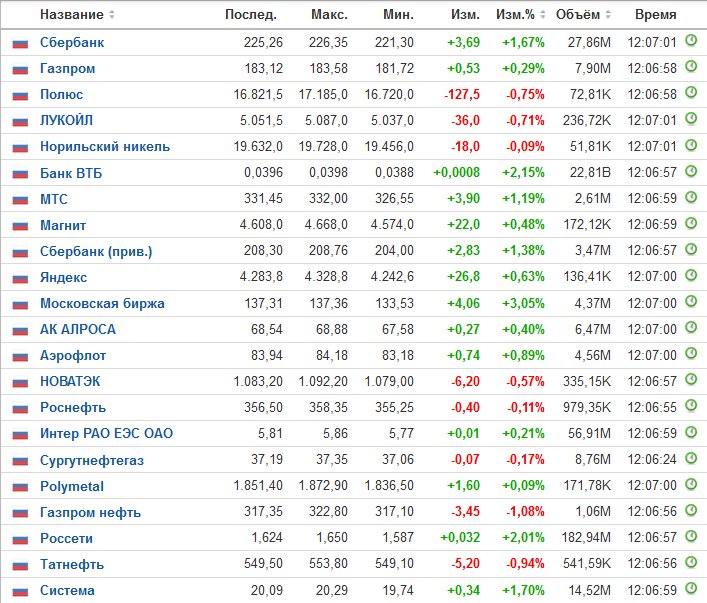Open the Интер РАО ЕЭС ОАО link
This screenshot has width=707, height=603.
click(106, 433)
